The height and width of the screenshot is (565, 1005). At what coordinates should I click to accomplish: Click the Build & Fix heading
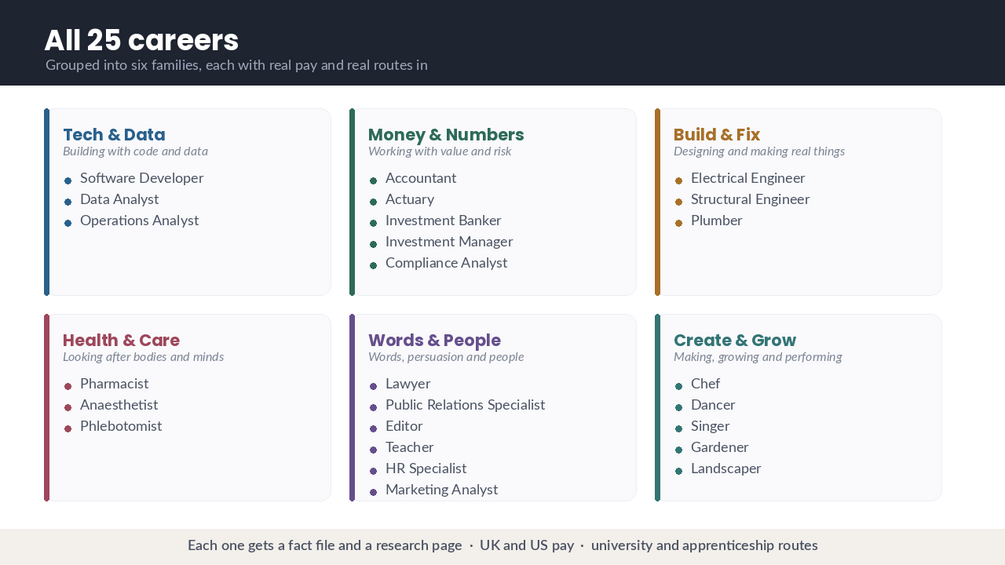point(717,135)
